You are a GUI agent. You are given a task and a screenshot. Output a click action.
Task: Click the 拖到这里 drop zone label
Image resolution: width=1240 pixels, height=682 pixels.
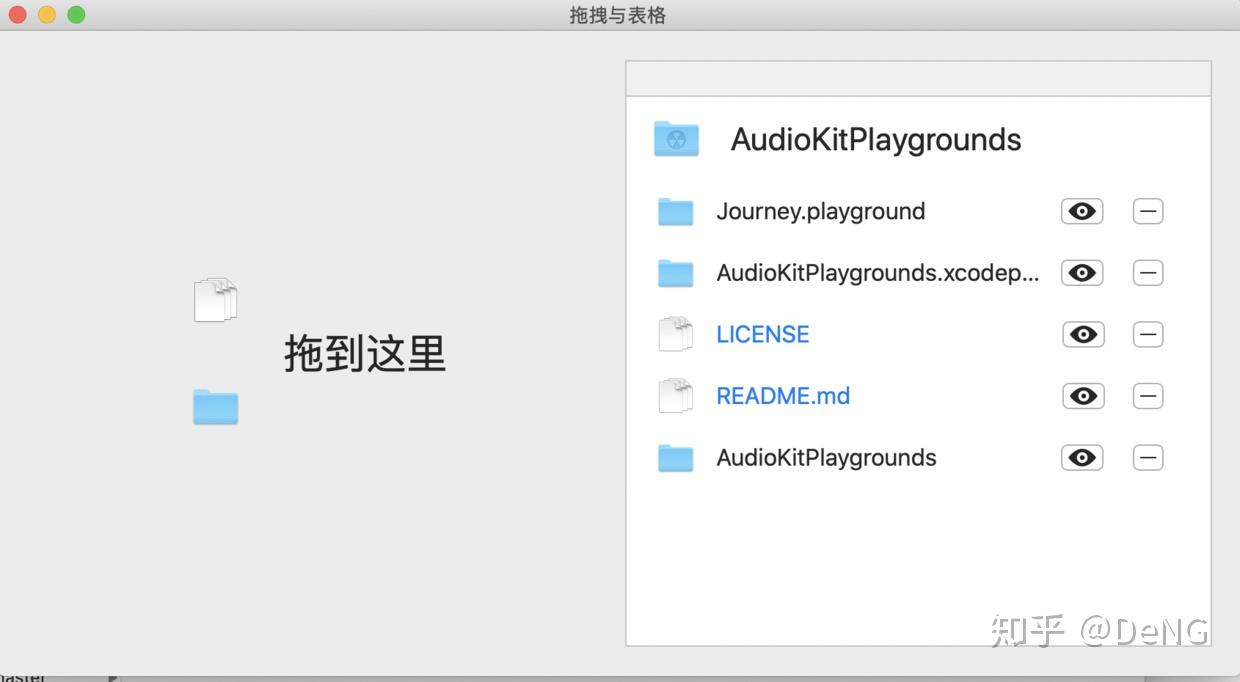(x=365, y=353)
